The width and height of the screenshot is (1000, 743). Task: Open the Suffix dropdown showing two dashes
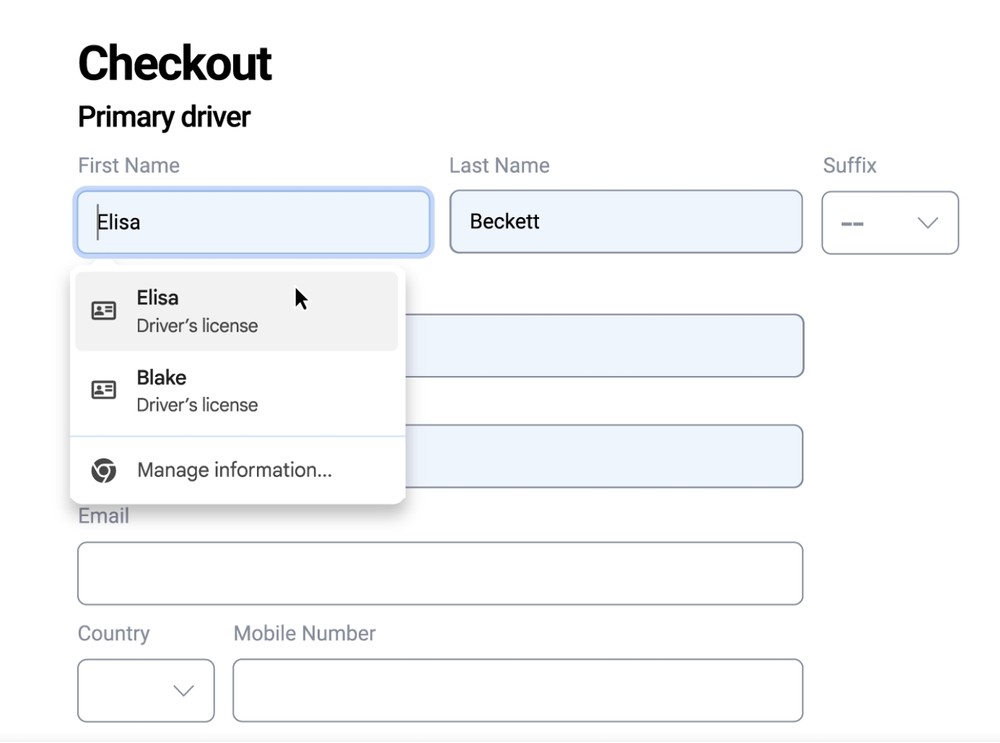tap(889, 223)
